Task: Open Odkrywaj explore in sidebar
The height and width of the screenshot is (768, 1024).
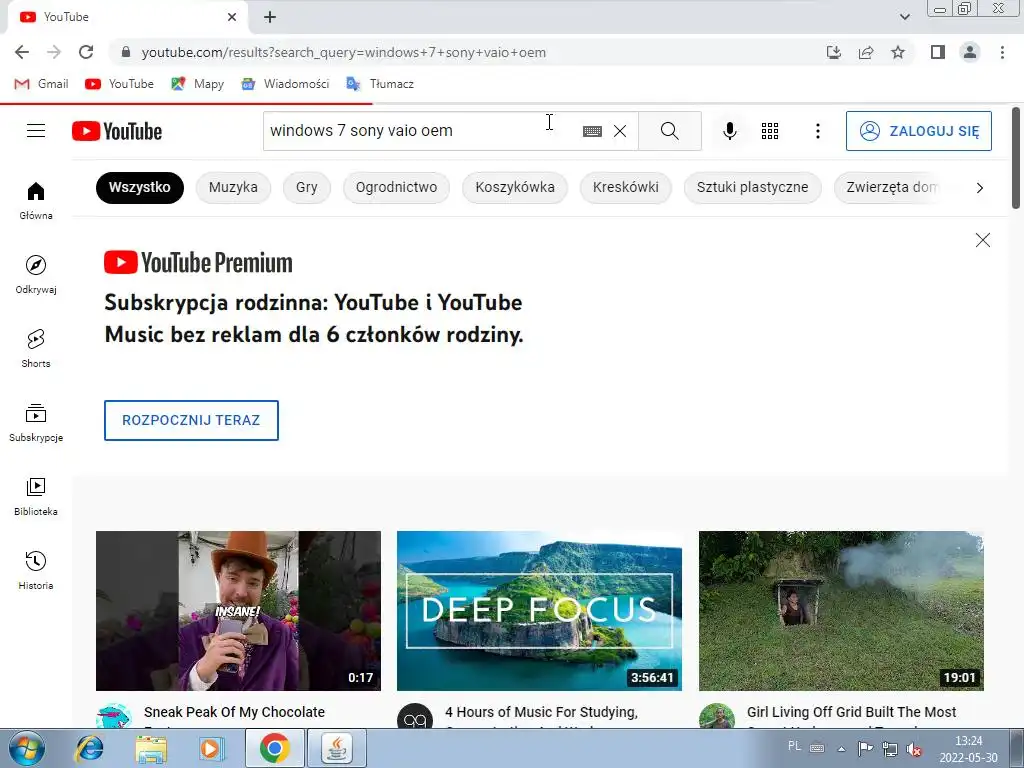Action: (36, 275)
